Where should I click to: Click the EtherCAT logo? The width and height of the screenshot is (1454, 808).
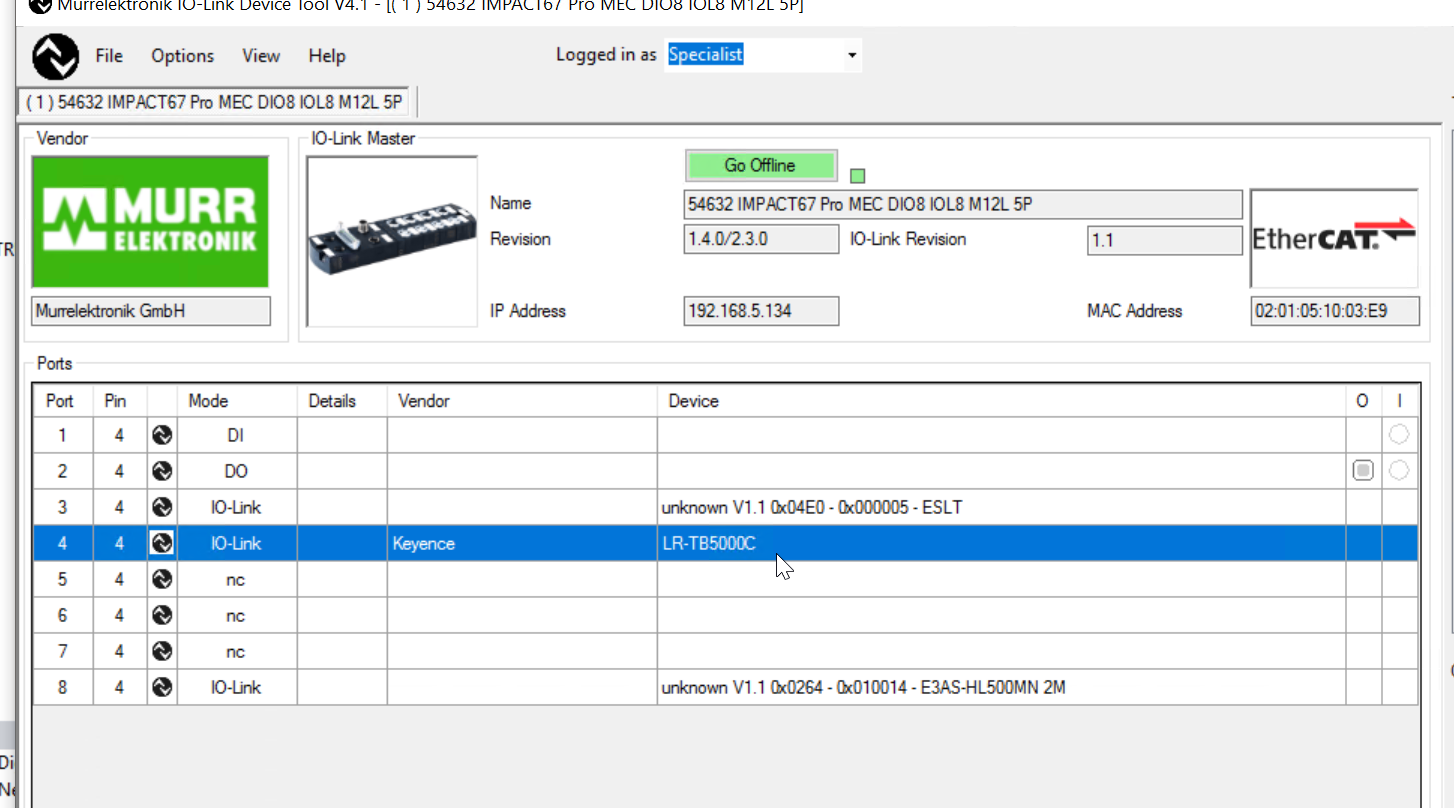pyautogui.click(x=1334, y=238)
